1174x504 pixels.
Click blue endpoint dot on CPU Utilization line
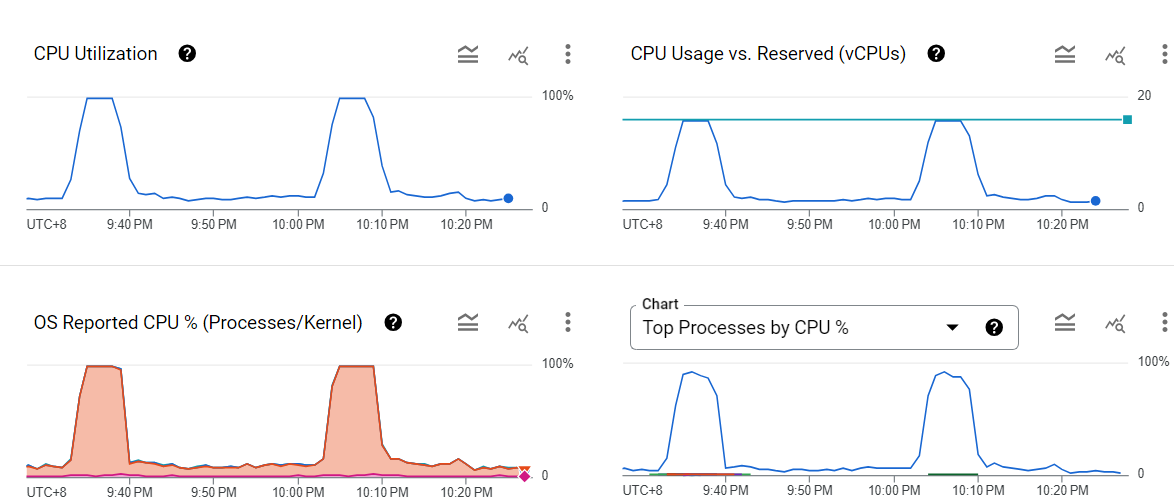point(508,198)
